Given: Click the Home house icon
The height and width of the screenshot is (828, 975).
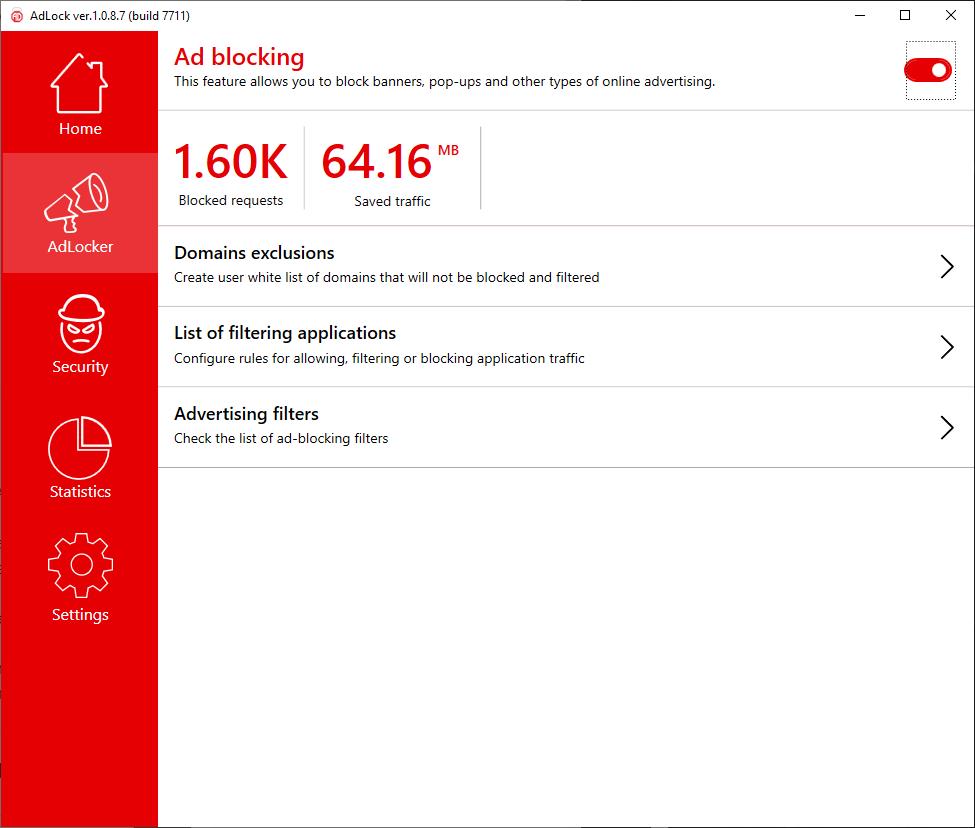Looking at the screenshot, I should tap(80, 83).
